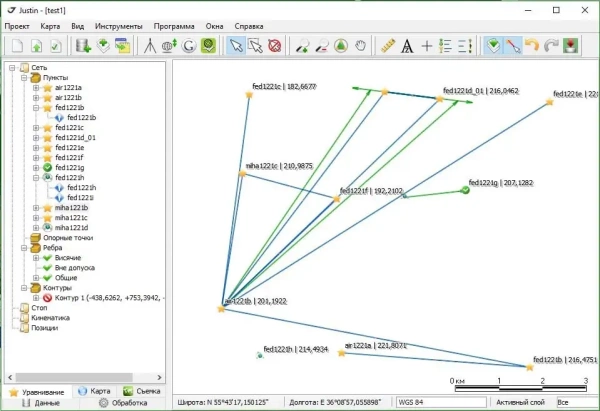Click the database add icon with green plus

point(83,46)
